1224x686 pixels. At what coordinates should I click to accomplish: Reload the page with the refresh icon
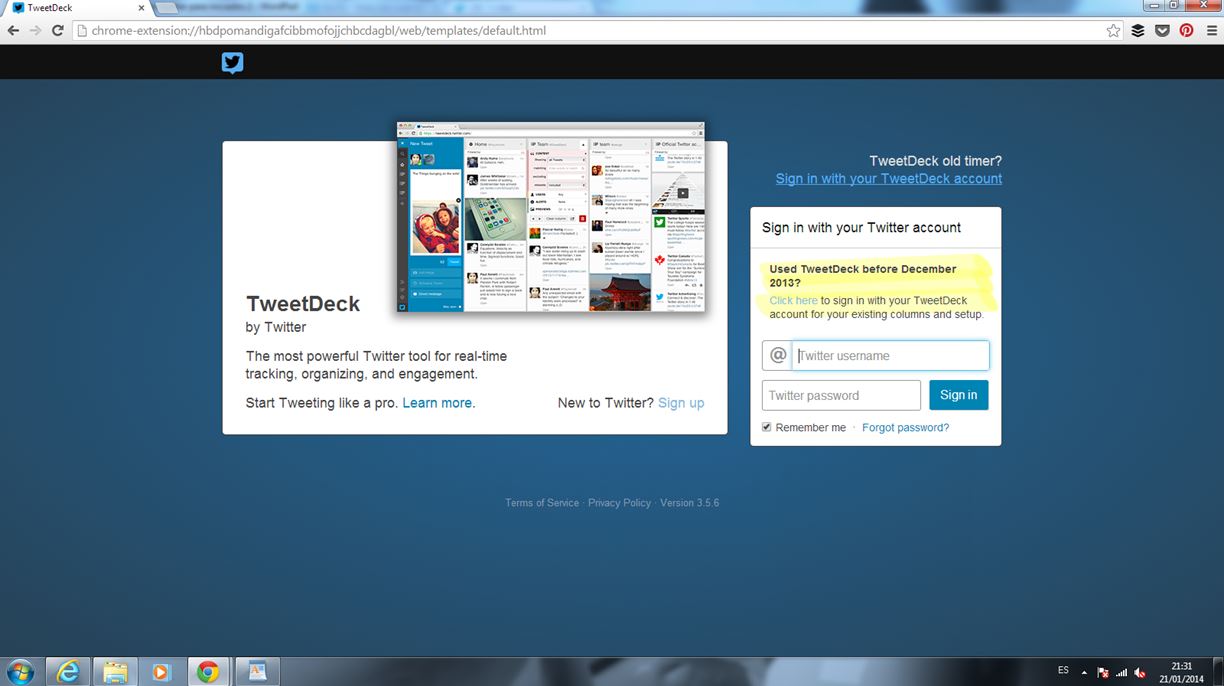(58, 31)
